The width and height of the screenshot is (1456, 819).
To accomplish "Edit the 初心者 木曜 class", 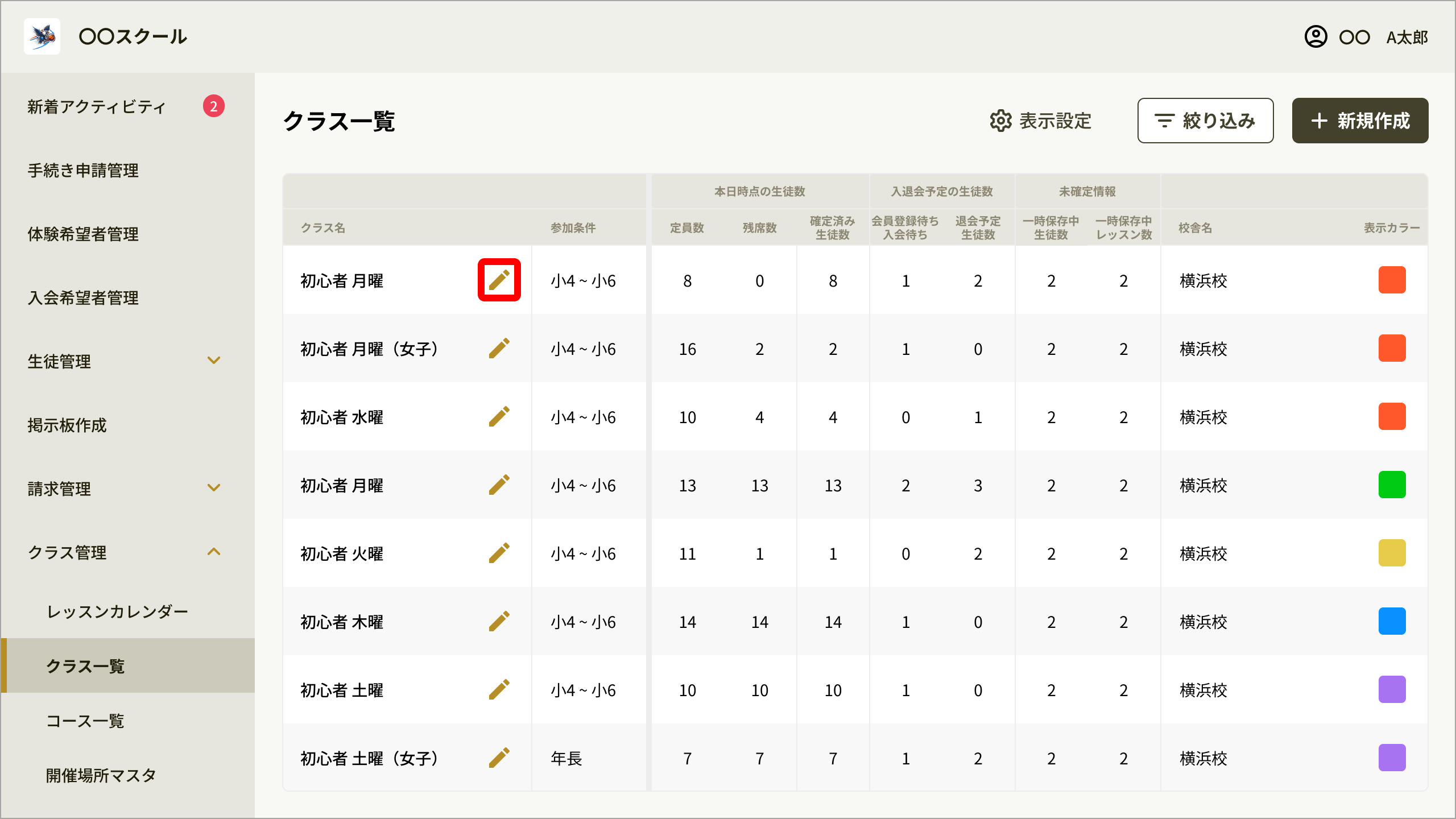I will coord(499,621).
